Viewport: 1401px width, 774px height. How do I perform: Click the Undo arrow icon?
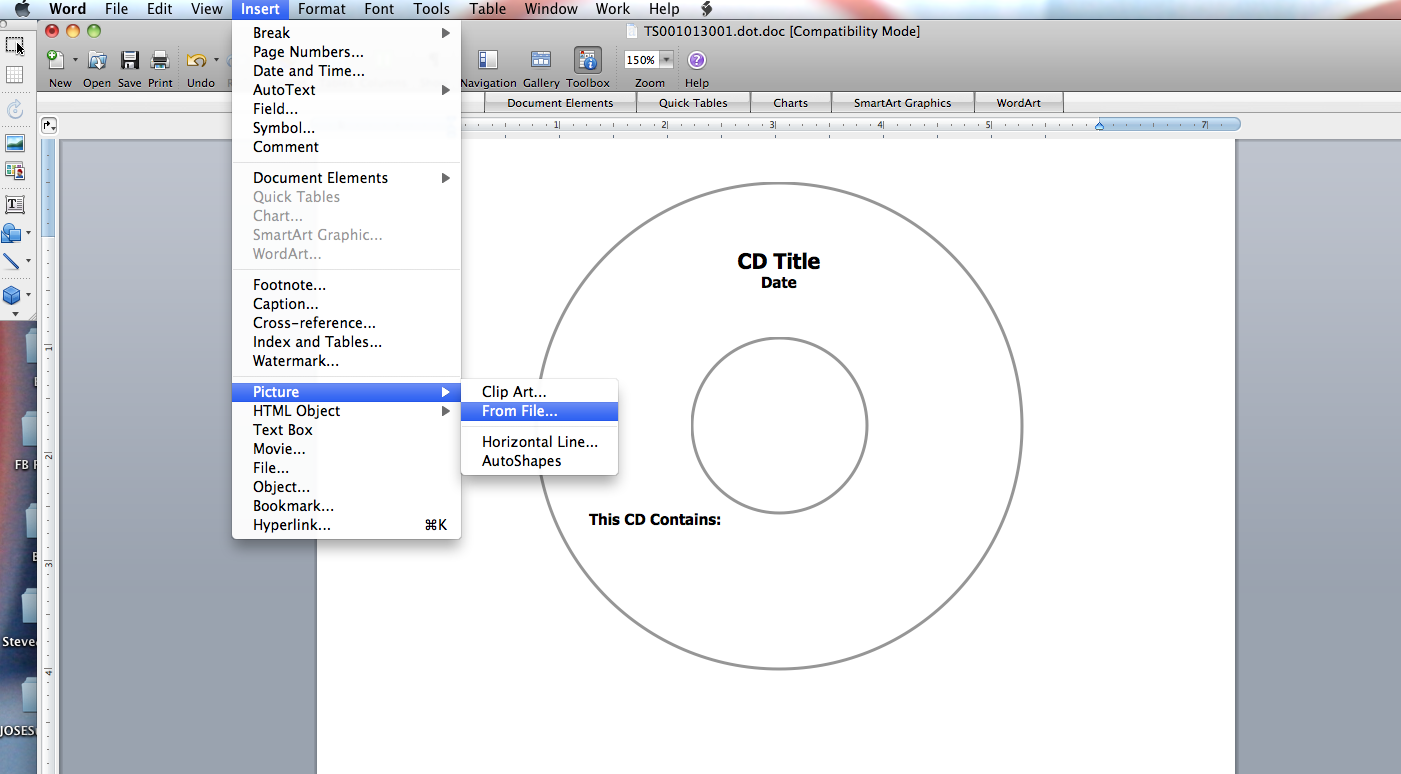tap(197, 60)
